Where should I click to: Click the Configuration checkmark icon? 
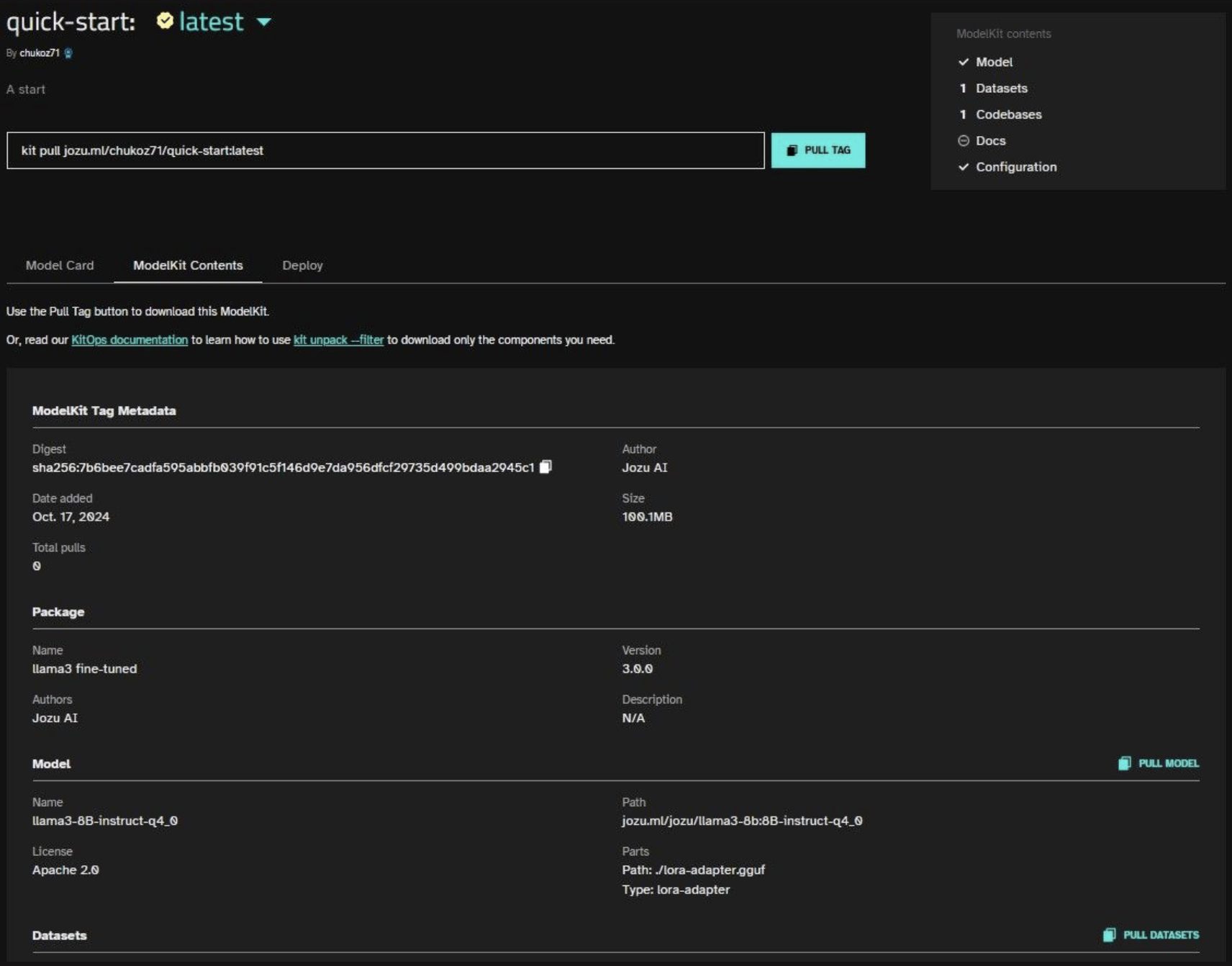(x=964, y=167)
